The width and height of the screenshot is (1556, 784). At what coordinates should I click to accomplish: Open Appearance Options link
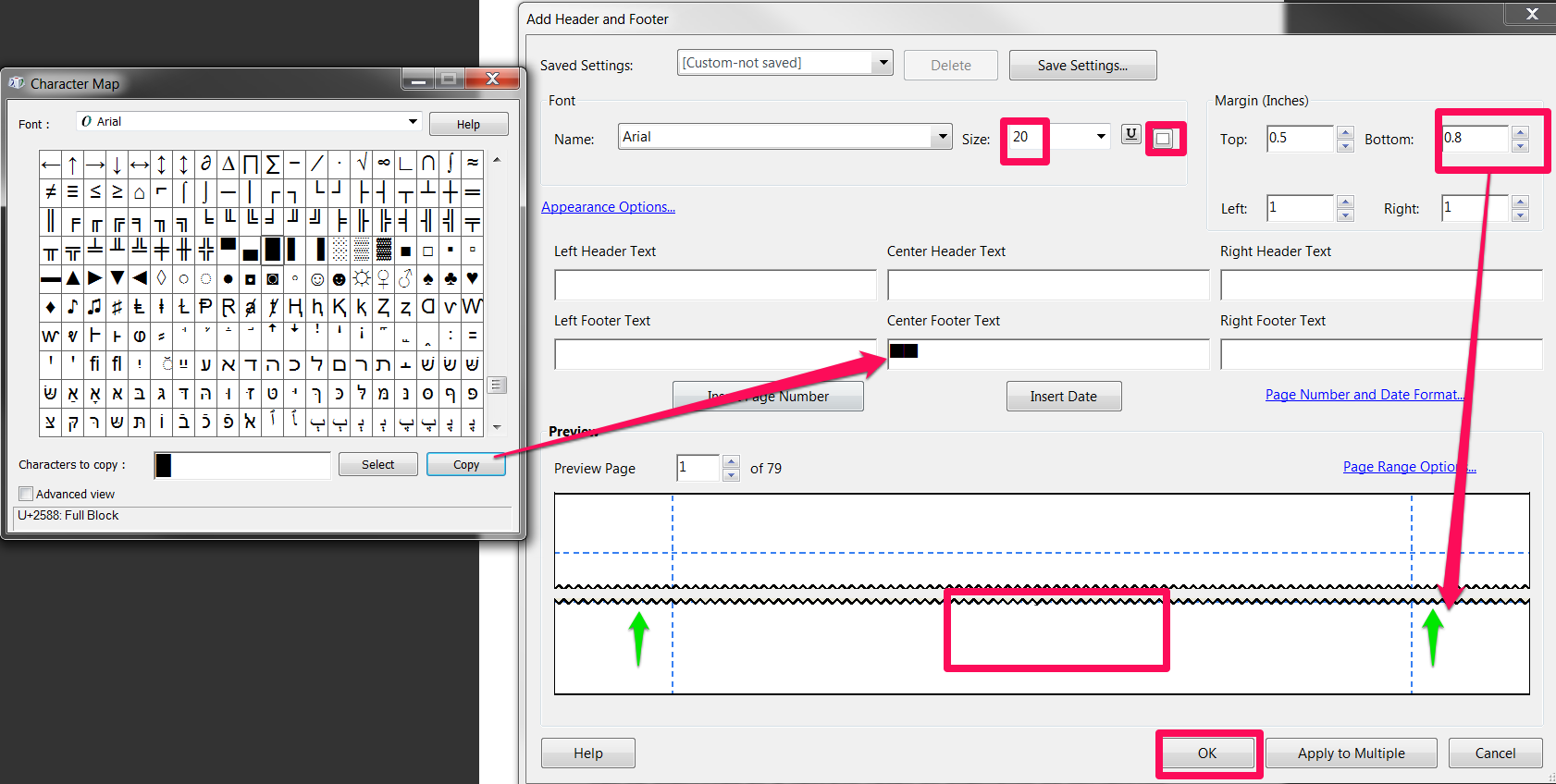608,207
